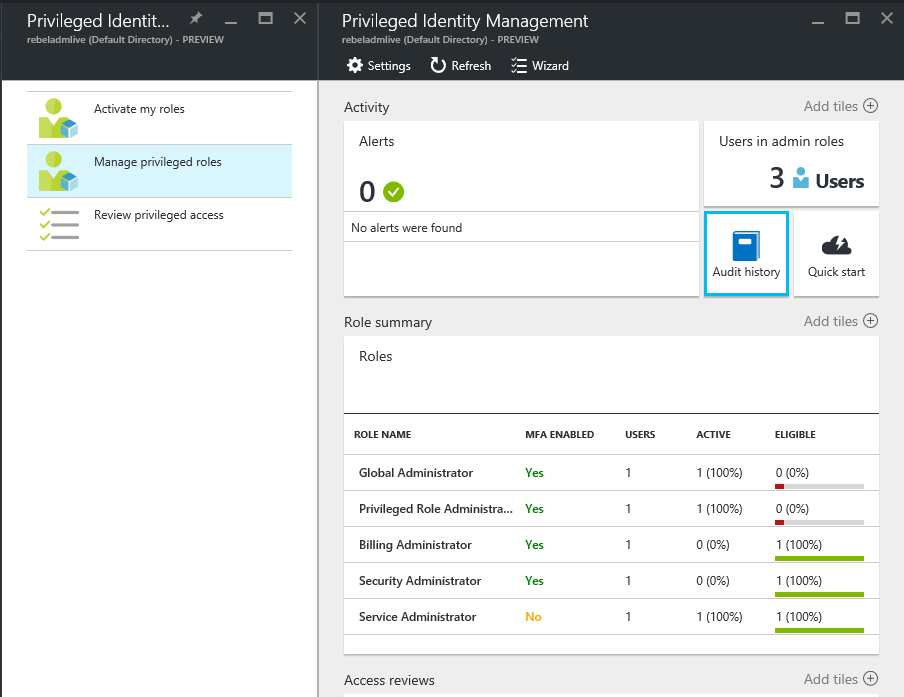
Task: Open Settings in the PIM toolbar
Action: (378, 66)
